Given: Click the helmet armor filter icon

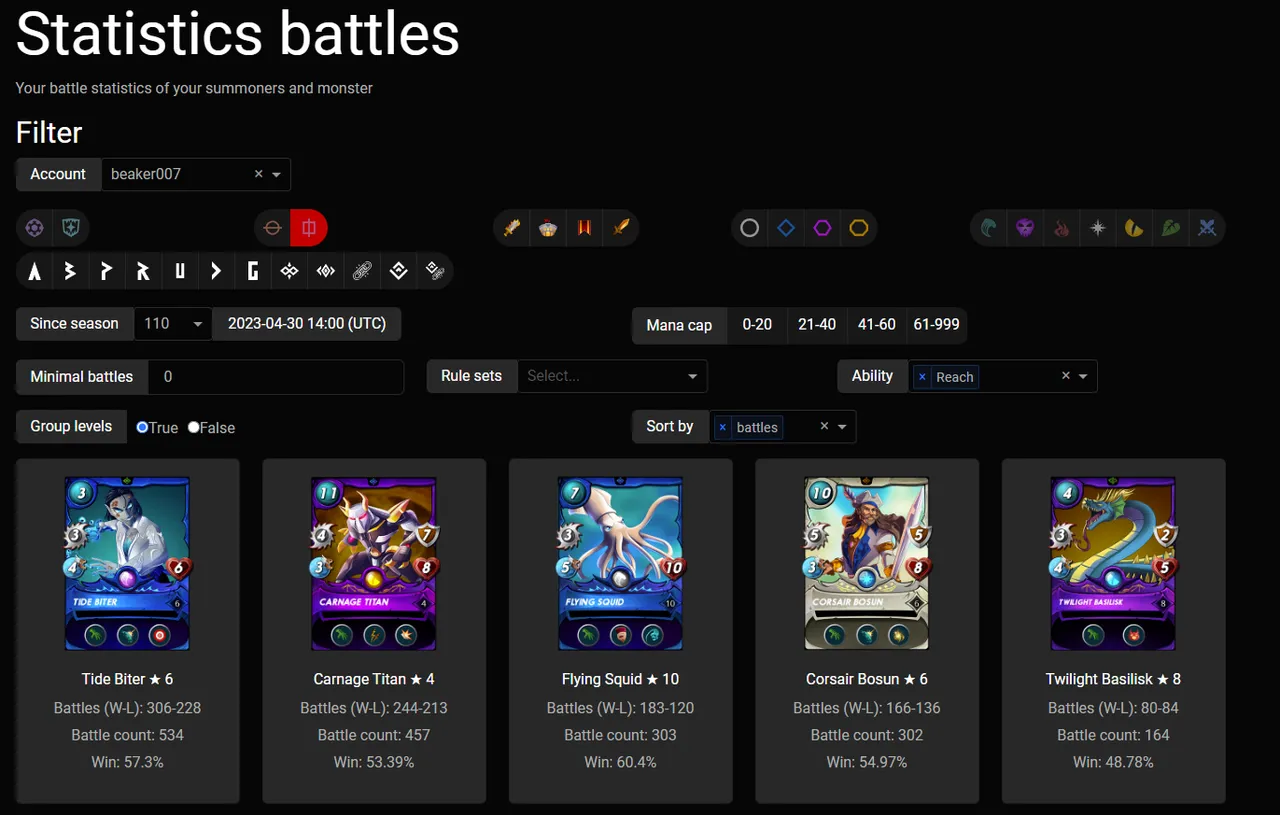Looking at the screenshot, I should tap(548, 228).
